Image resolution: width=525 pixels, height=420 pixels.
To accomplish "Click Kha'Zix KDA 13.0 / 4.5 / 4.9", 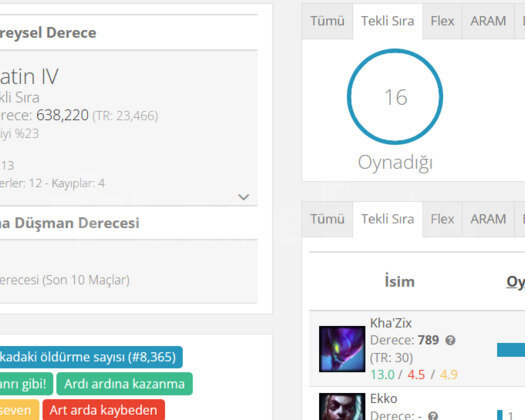I will 414,374.
